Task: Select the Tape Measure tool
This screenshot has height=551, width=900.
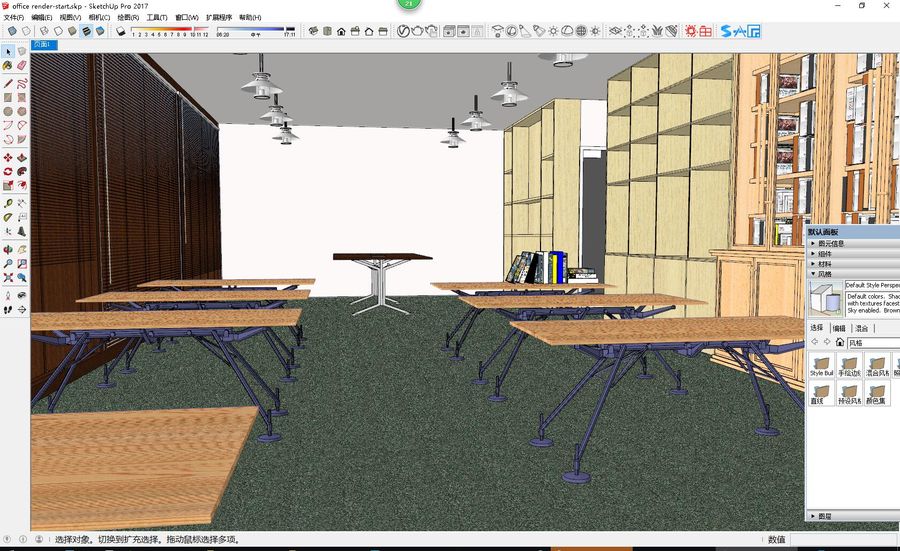Action: (x=8, y=203)
